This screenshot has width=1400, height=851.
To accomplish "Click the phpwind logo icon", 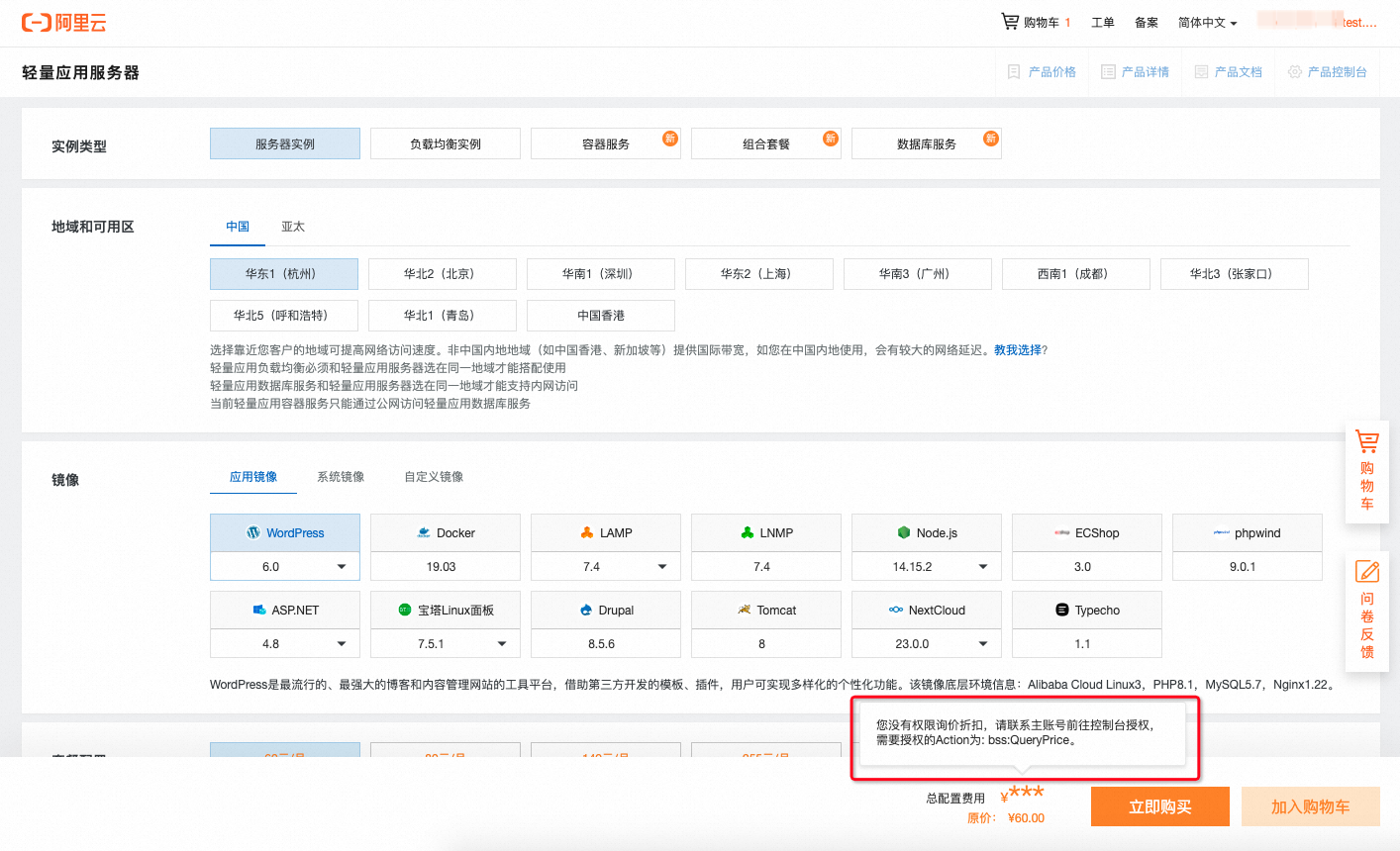I will [1222, 532].
